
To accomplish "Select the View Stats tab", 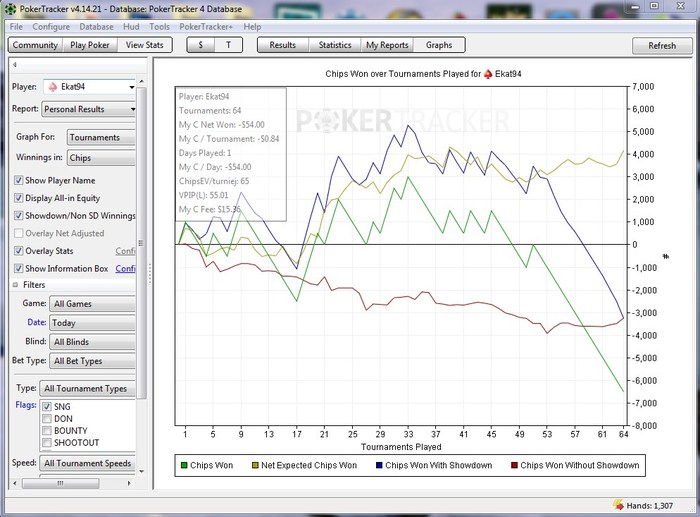I will 144,45.
